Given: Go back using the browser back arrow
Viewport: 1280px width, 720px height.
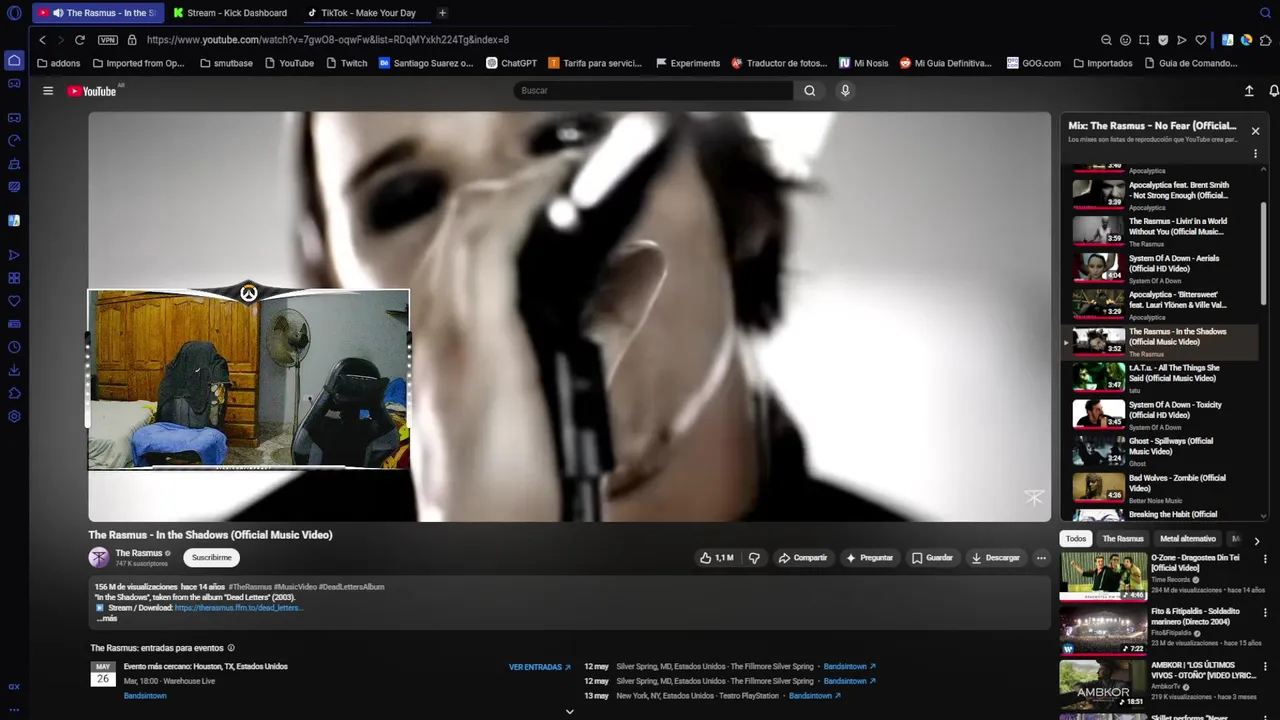Looking at the screenshot, I should 42,40.
